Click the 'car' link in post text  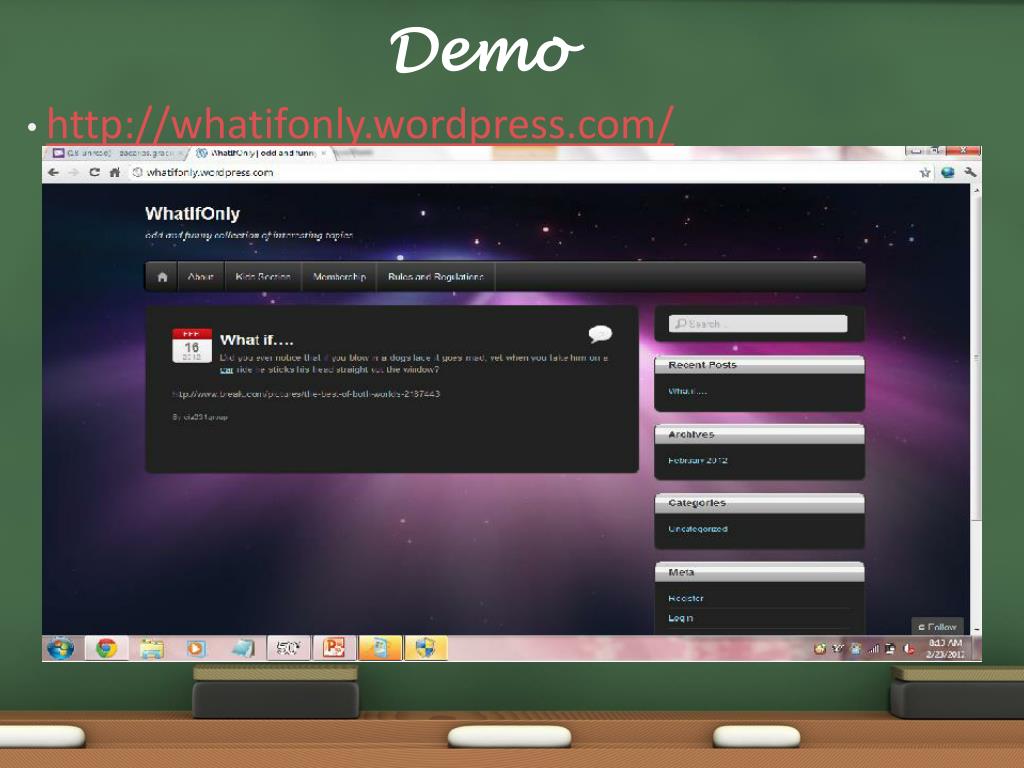point(227,370)
